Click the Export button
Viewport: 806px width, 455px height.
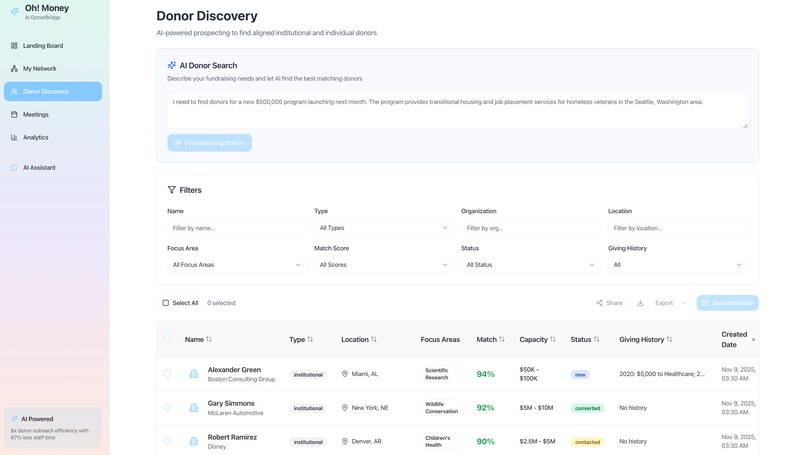pos(664,303)
